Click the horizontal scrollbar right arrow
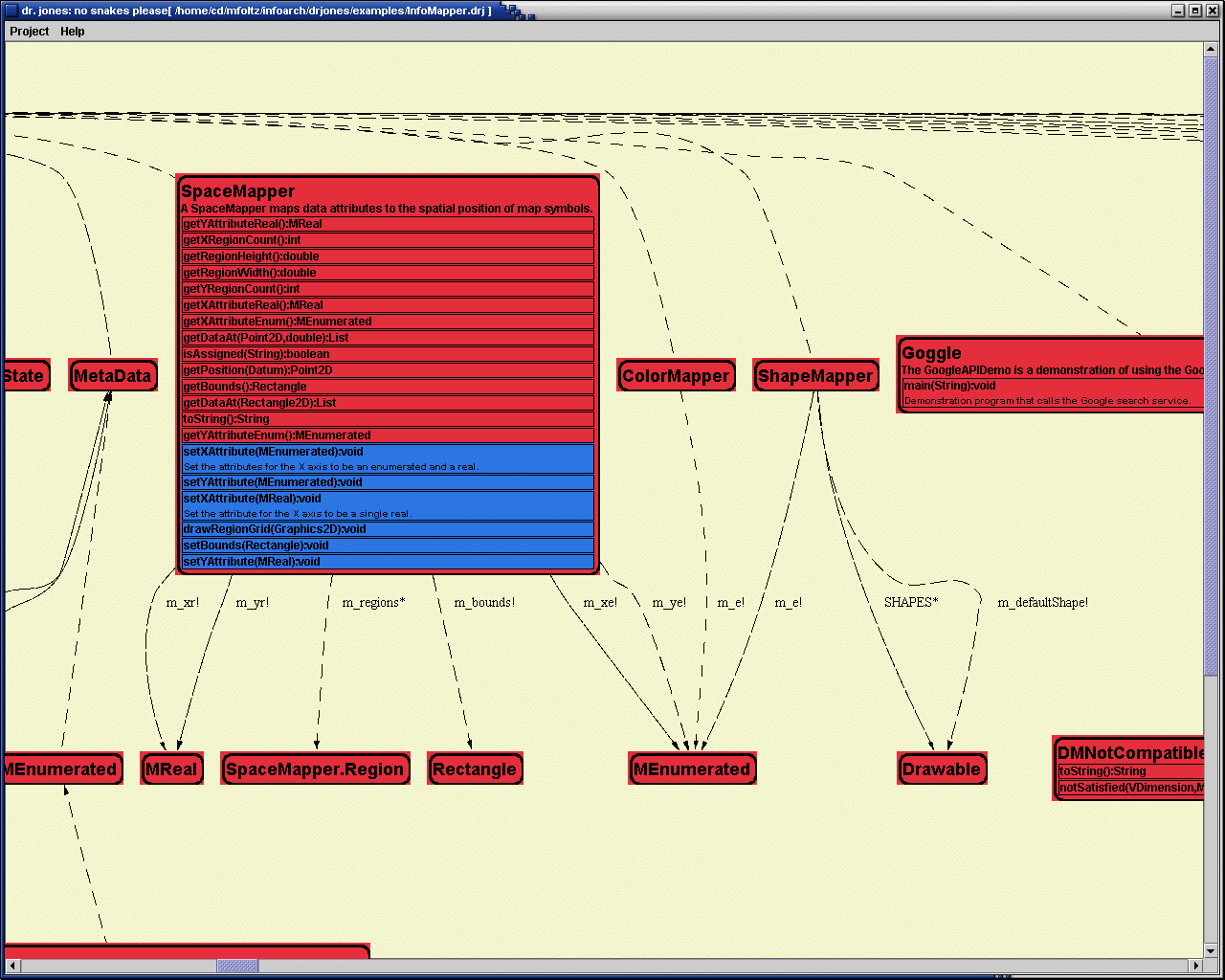The image size is (1225, 980). (x=1195, y=967)
